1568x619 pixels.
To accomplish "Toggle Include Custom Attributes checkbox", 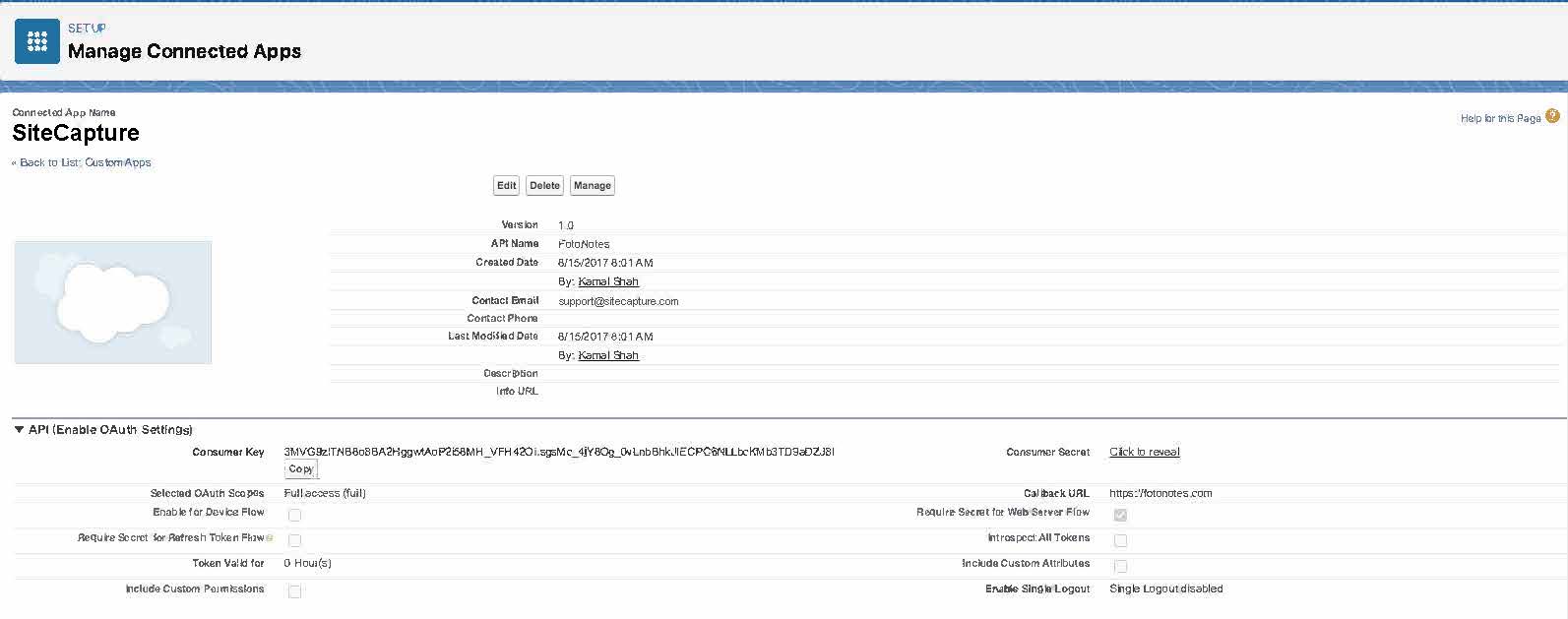I will [x=1120, y=566].
